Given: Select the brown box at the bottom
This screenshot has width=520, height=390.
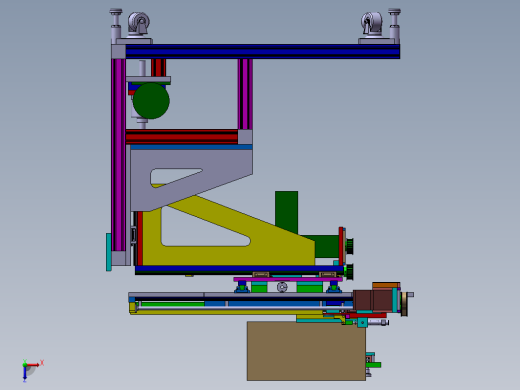Looking at the screenshot, I should (306, 351).
